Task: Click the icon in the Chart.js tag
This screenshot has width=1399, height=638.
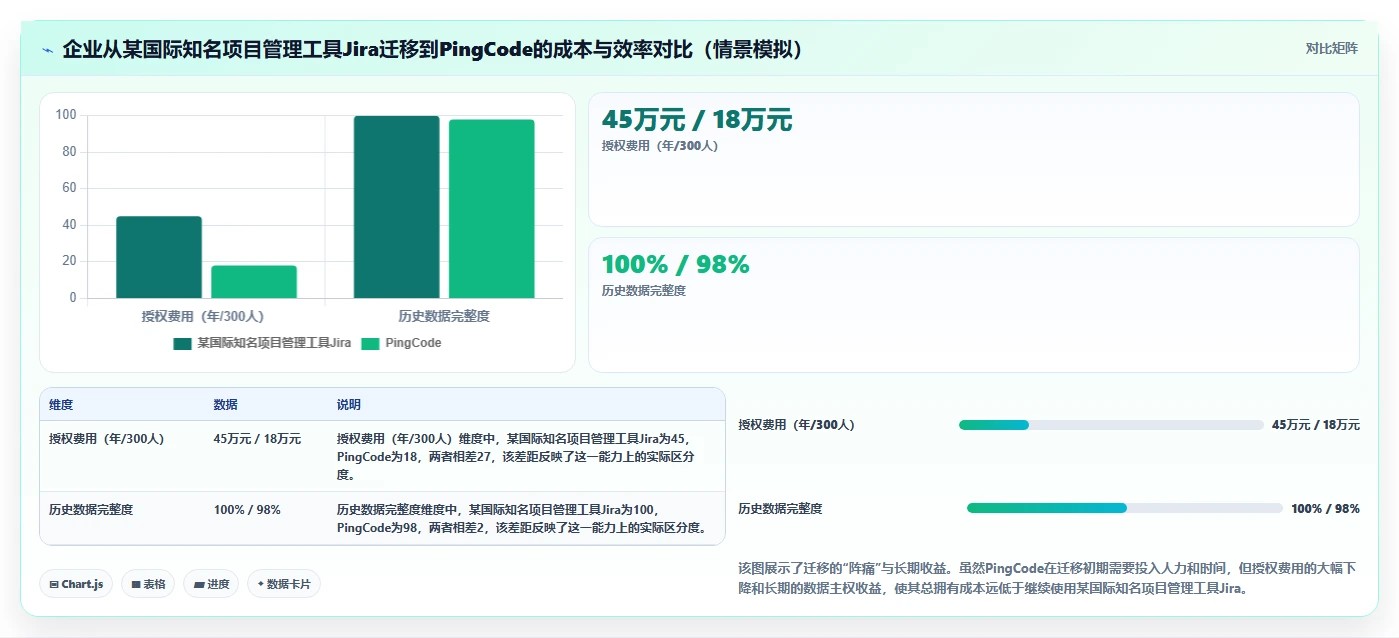Action: [54, 584]
